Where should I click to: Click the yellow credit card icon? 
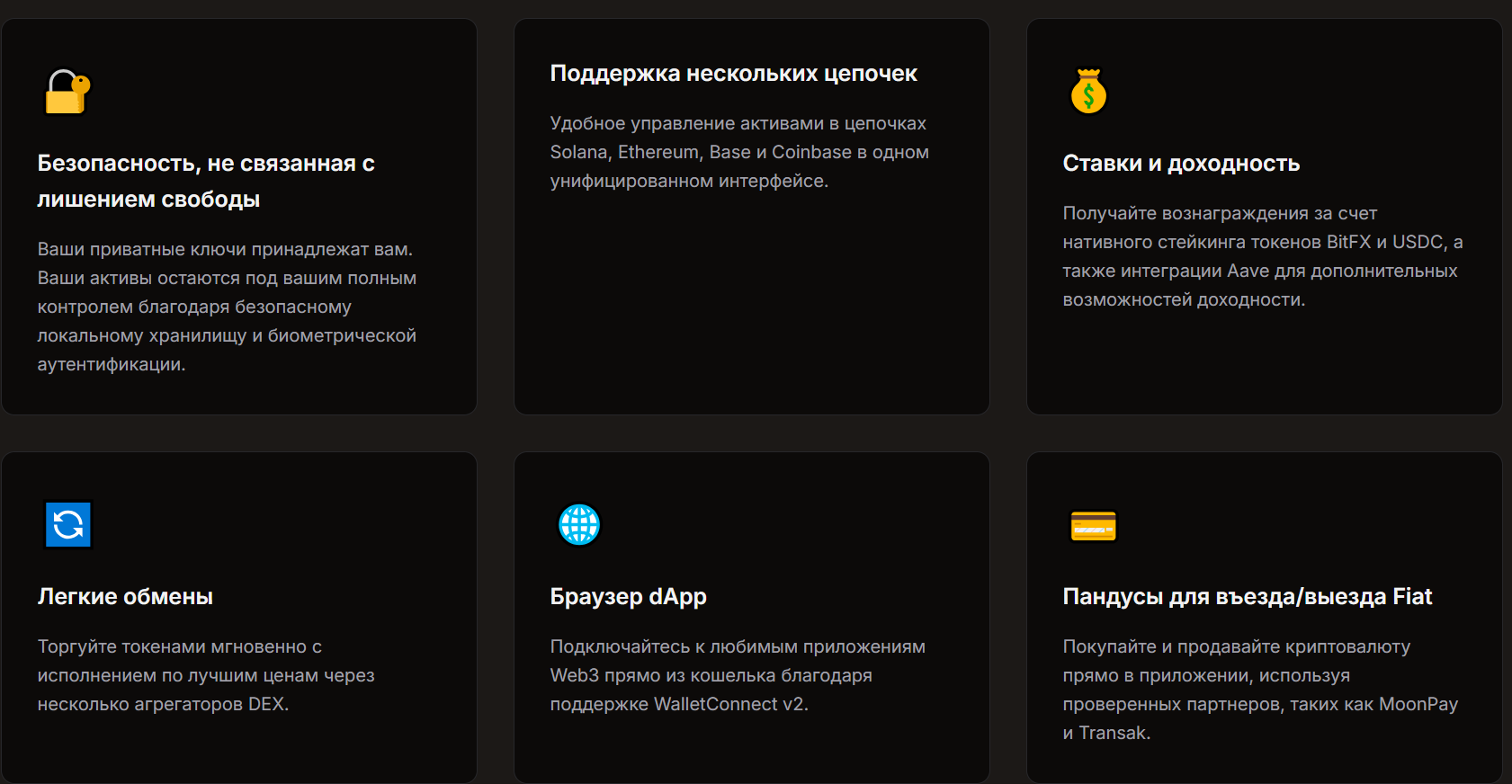(x=1093, y=527)
